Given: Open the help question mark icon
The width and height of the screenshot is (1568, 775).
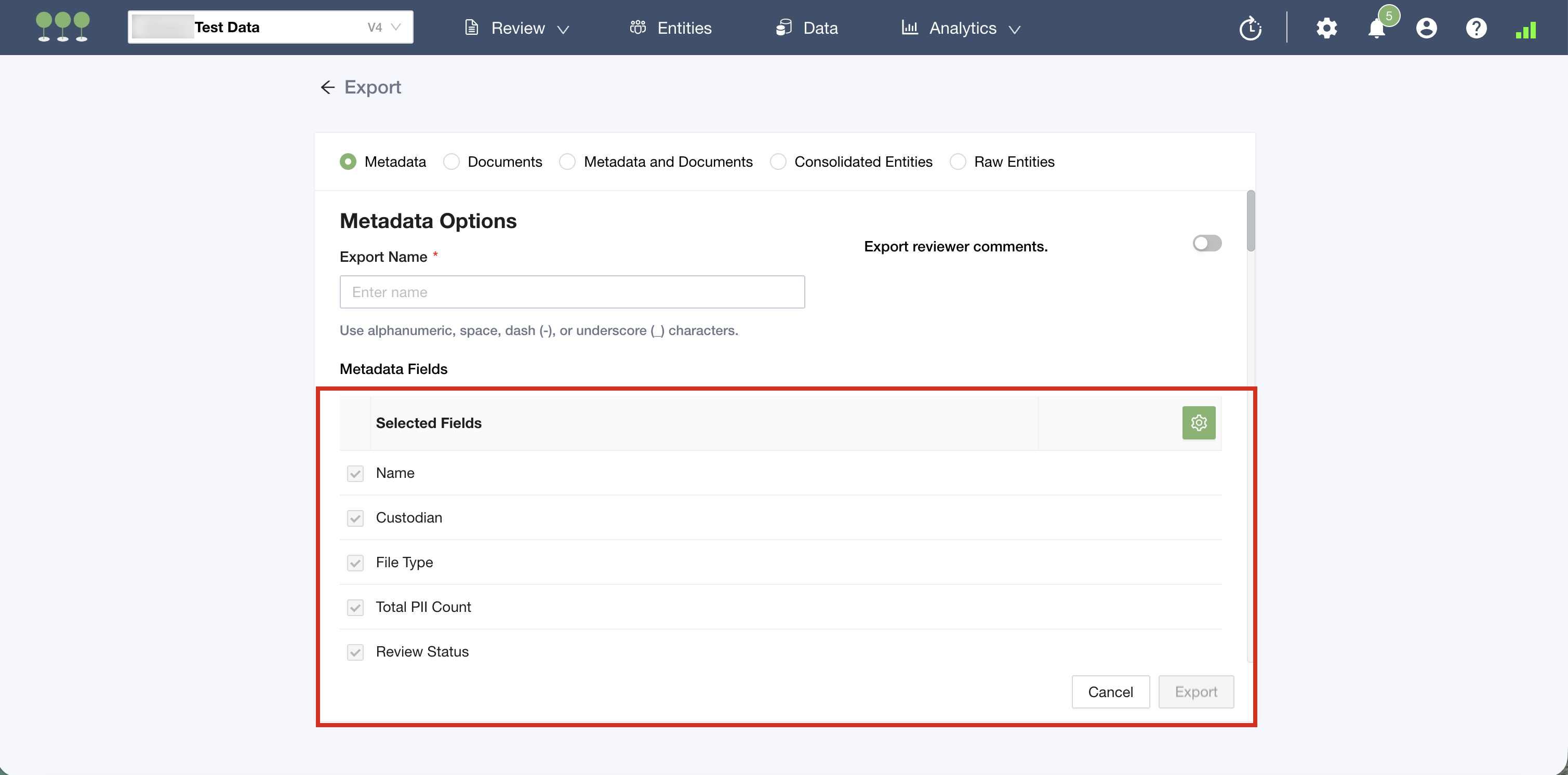Looking at the screenshot, I should (1476, 28).
